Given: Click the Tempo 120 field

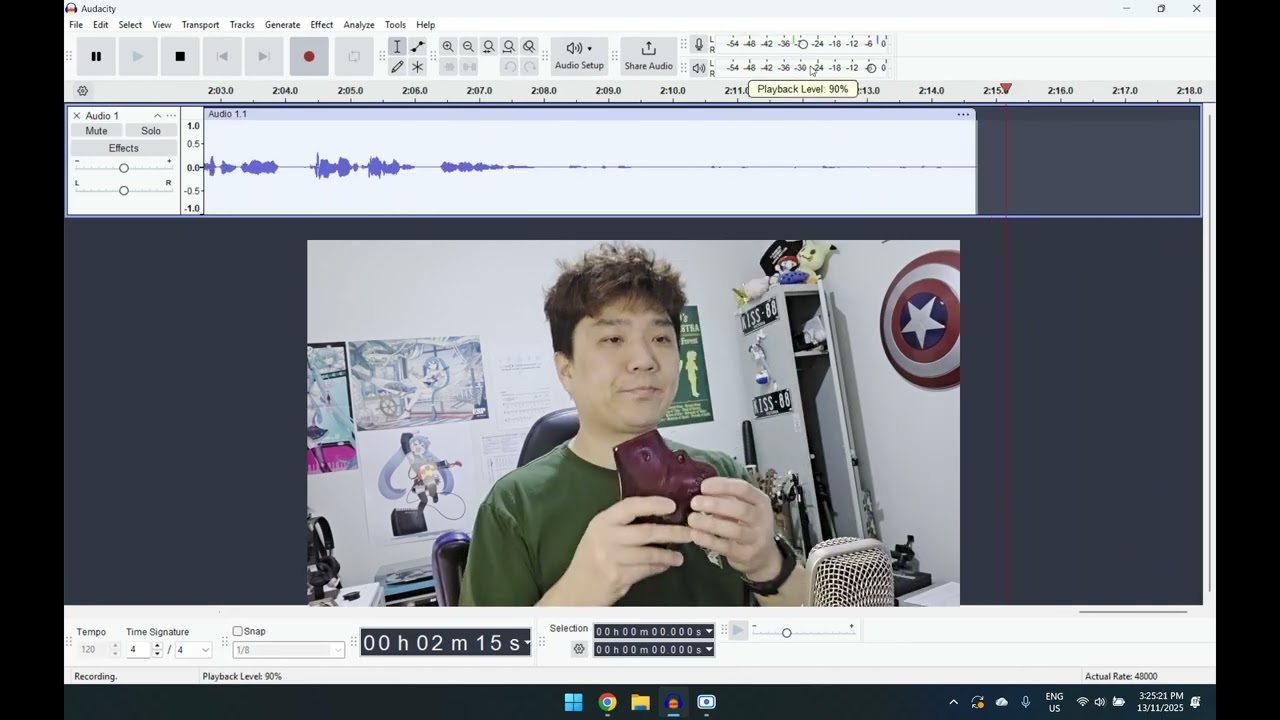Looking at the screenshot, I should point(94,650).
